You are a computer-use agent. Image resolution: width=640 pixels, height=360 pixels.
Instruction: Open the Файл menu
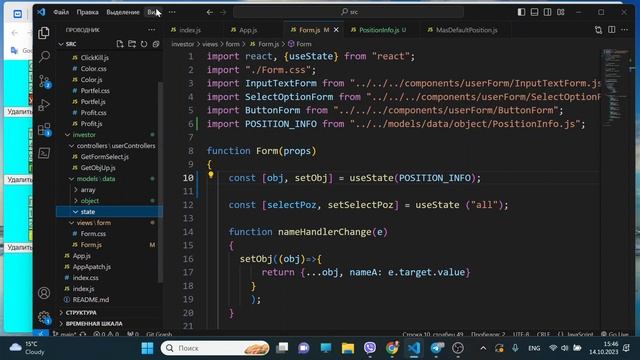click(61, 12)
